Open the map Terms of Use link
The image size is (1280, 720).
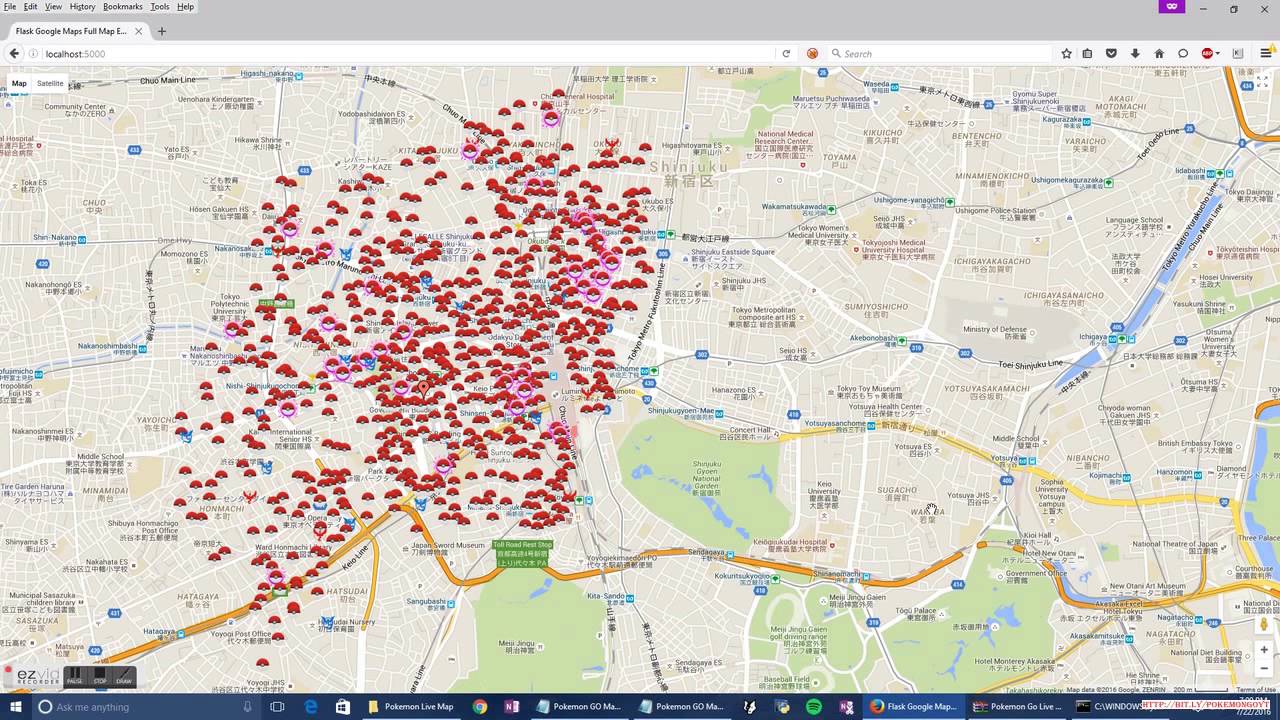[x=1256, y=690]
